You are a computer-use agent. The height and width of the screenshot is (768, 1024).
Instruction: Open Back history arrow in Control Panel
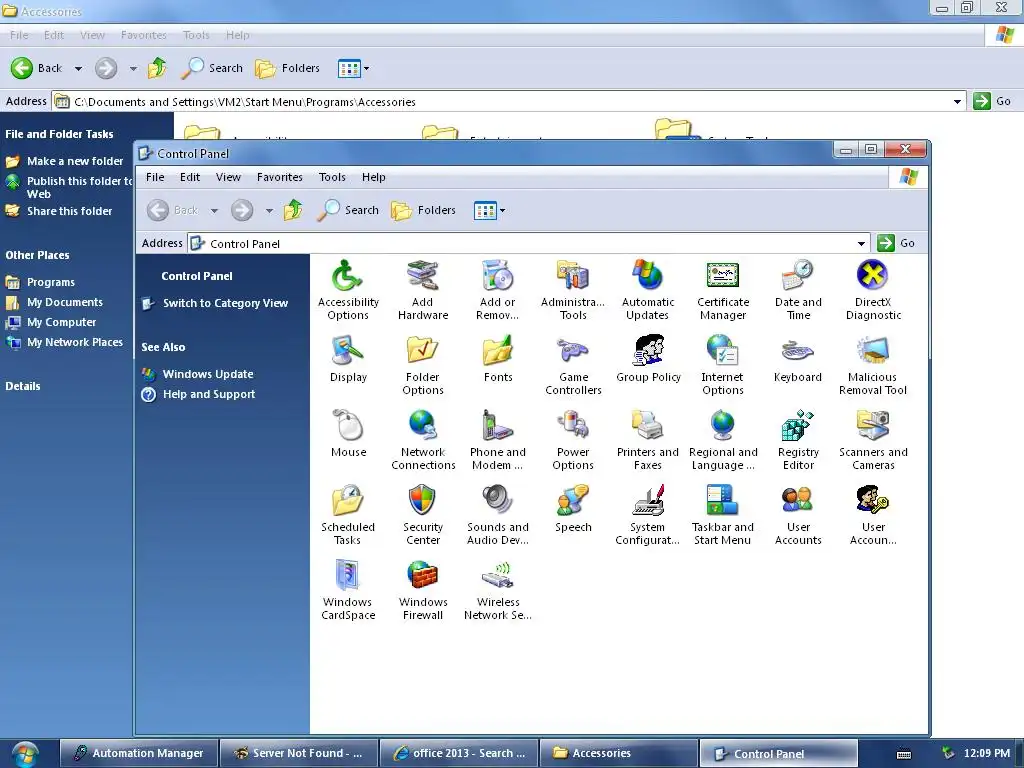tap(214, 210)
